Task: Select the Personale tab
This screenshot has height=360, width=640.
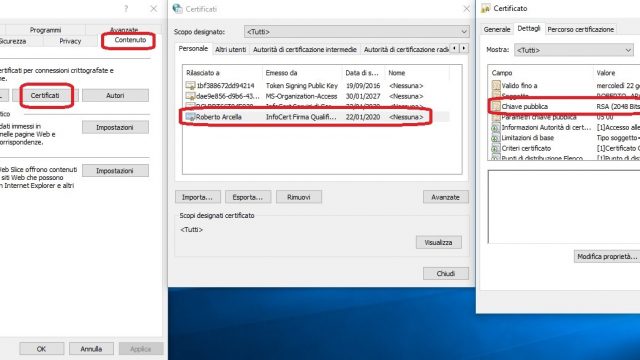Action: pyautogui.click(x=193, y=49)
